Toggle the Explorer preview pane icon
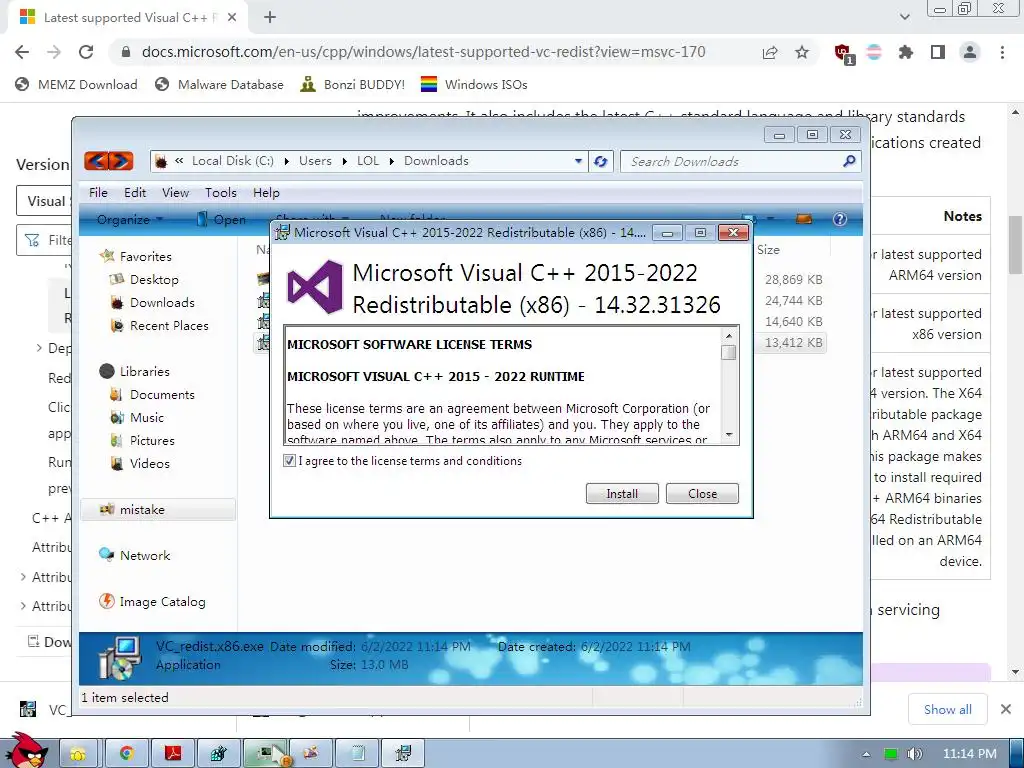 pyautogui.click(x=804, y=219)
